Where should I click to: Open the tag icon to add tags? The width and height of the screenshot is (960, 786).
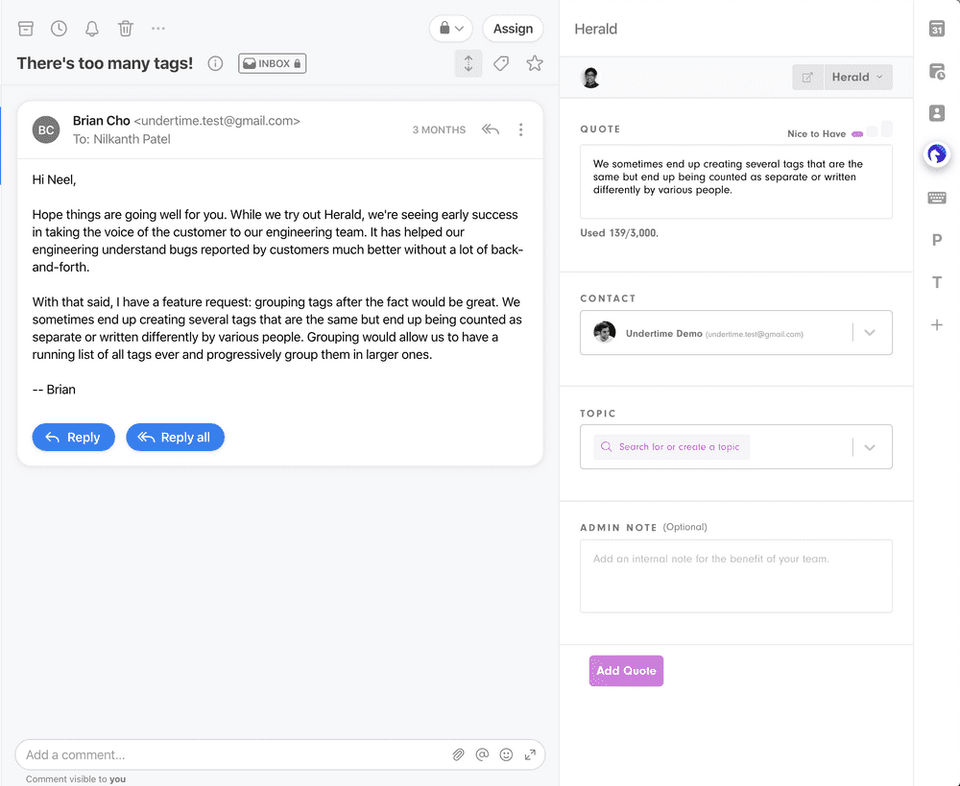501,63
